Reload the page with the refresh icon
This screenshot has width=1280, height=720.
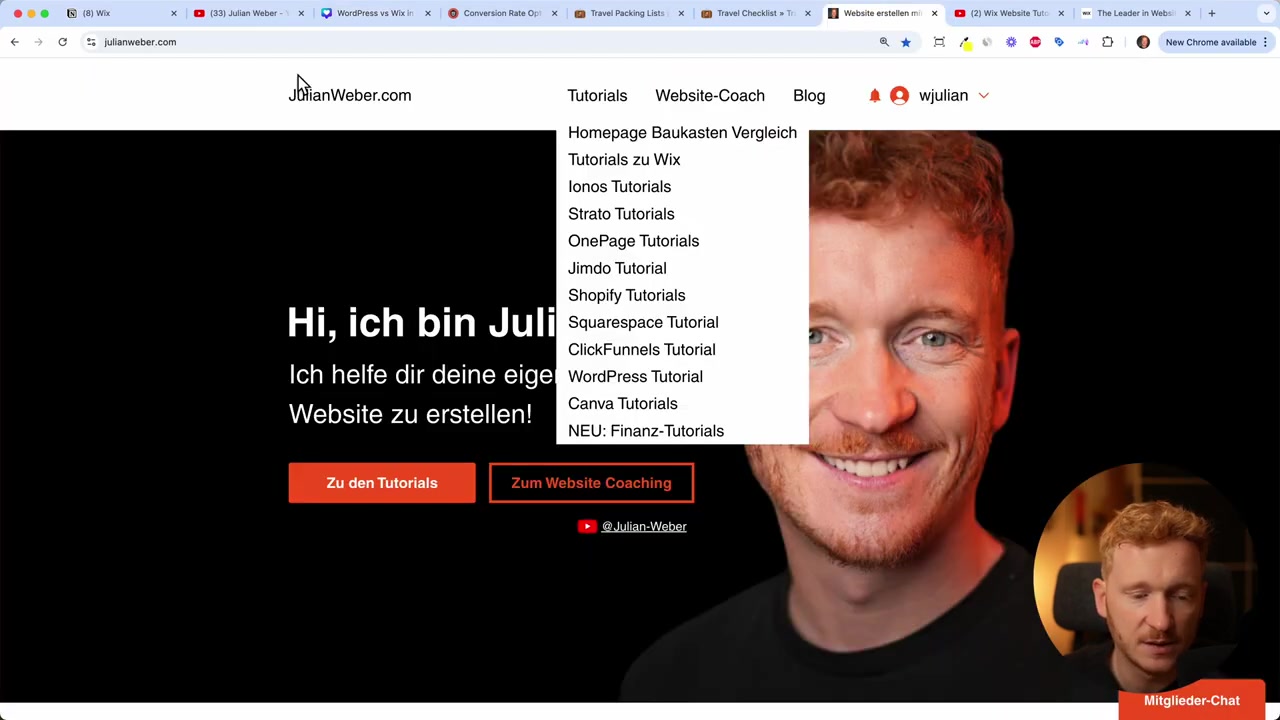62,42
